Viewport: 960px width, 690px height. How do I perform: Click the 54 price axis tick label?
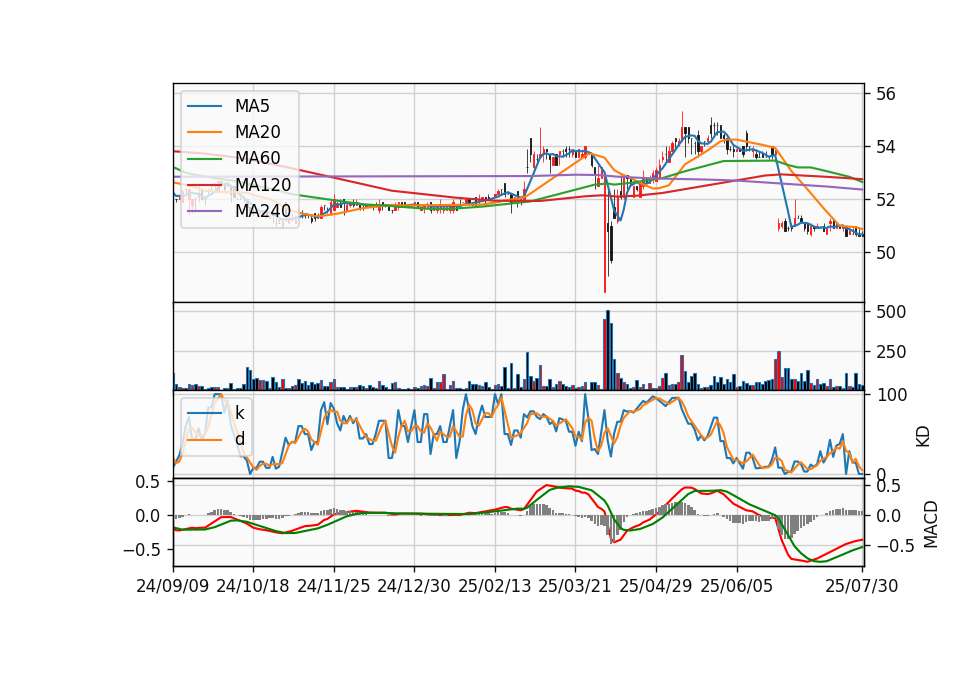tap(885, 147)
